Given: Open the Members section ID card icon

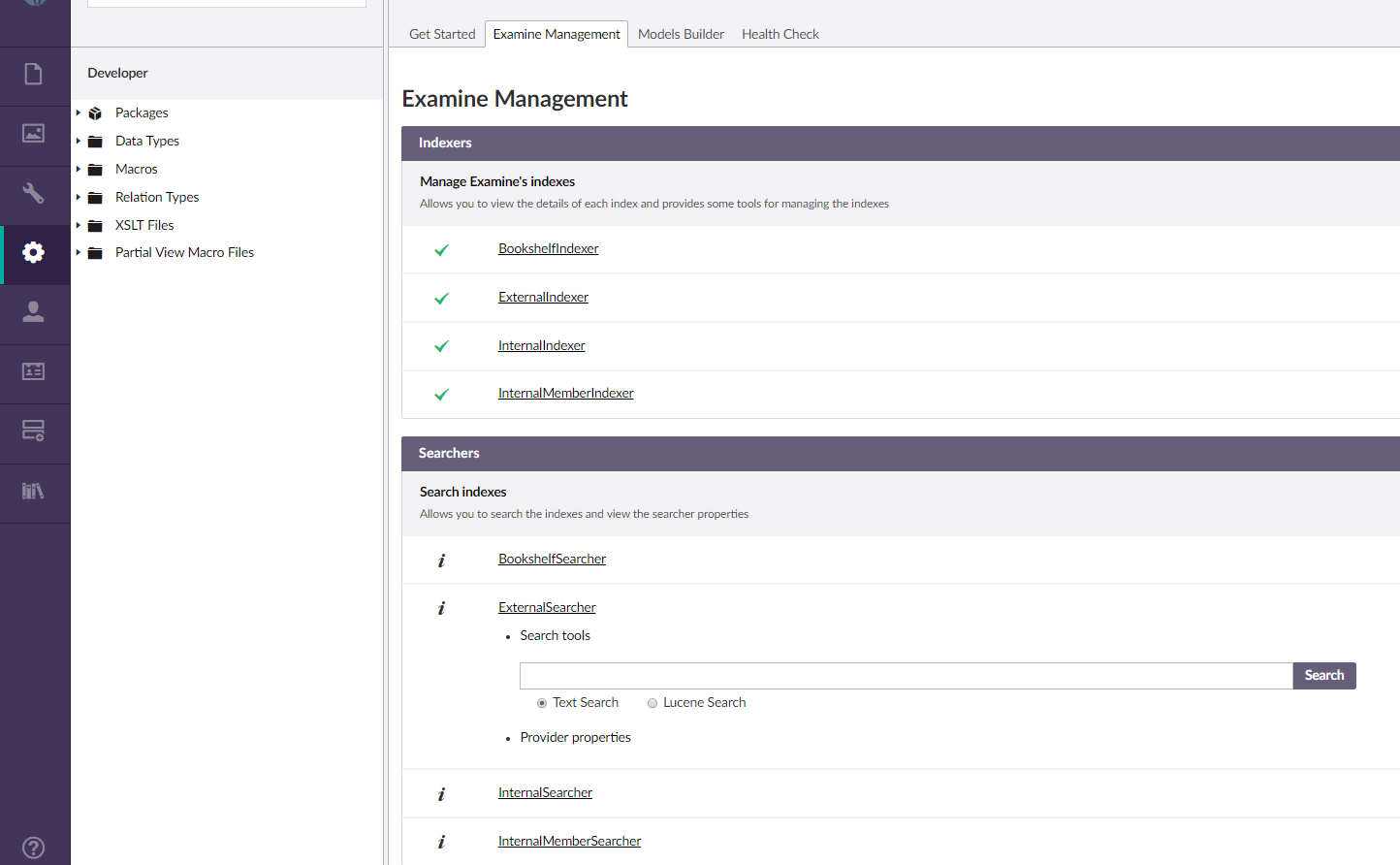Looking at the screenshot, I should 34,371.
